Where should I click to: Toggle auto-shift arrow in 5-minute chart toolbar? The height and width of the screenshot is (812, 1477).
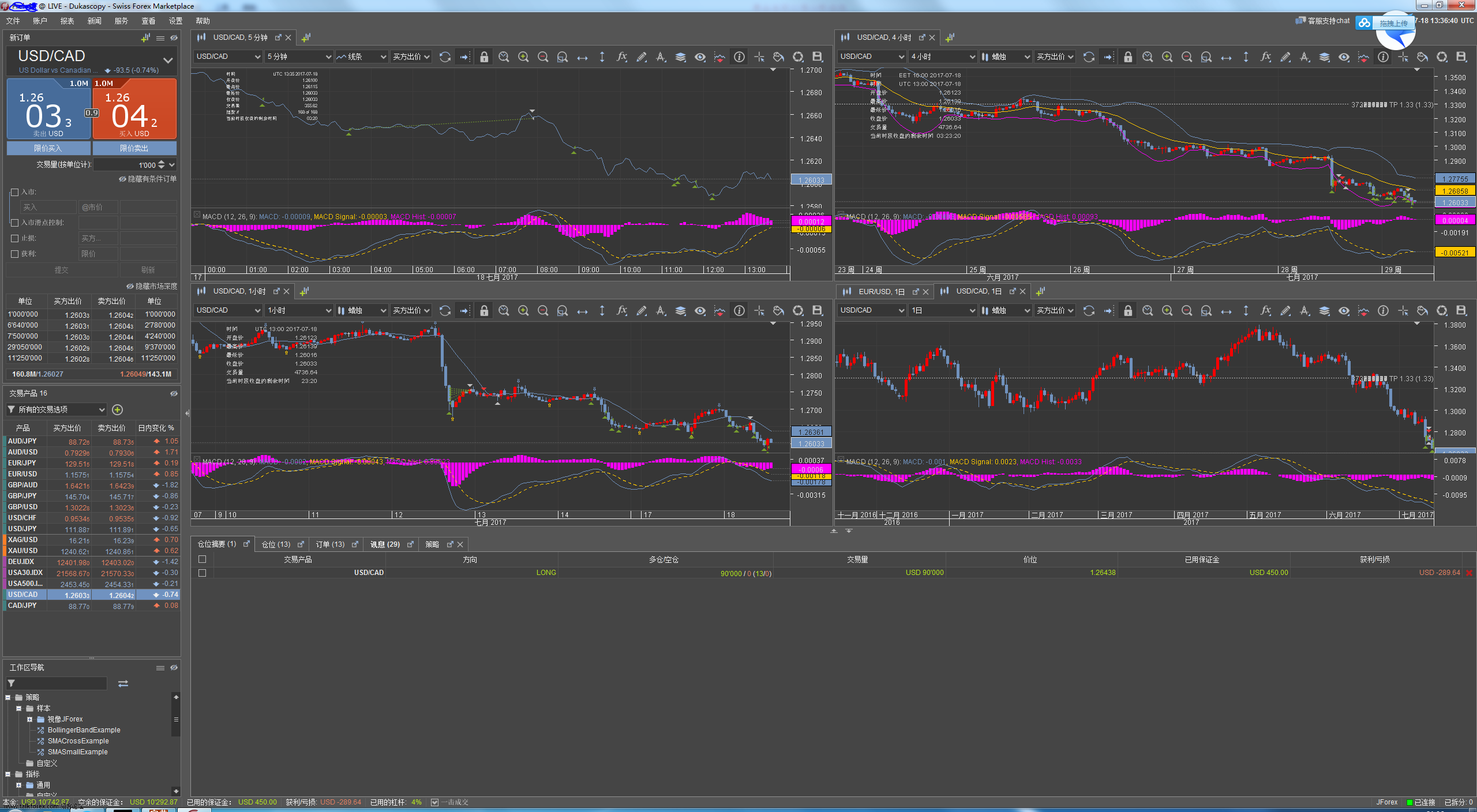(464, 57)
